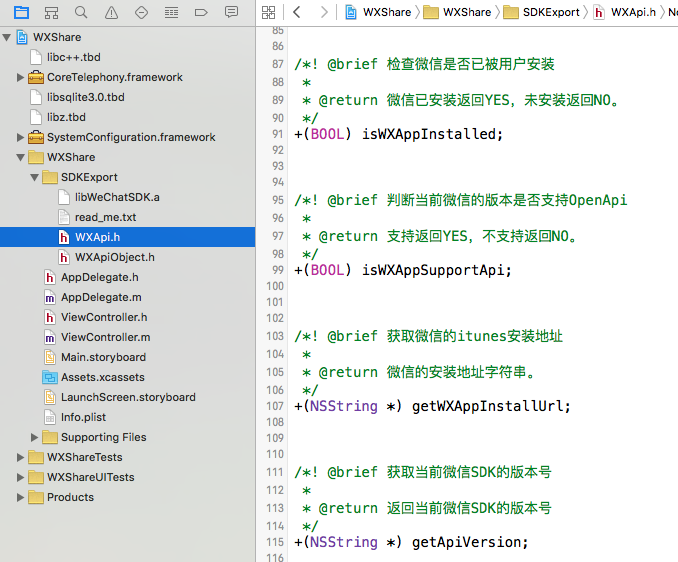
Task: Show the Report navigator speech-bubble icon
Action: [x=232, y=12]
